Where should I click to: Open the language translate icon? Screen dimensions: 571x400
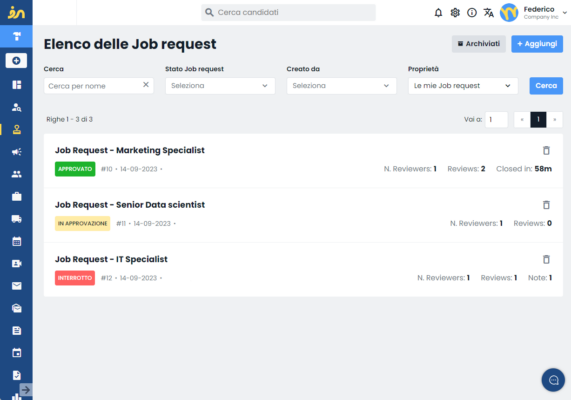pyautogui.click(x=488, y=13)
